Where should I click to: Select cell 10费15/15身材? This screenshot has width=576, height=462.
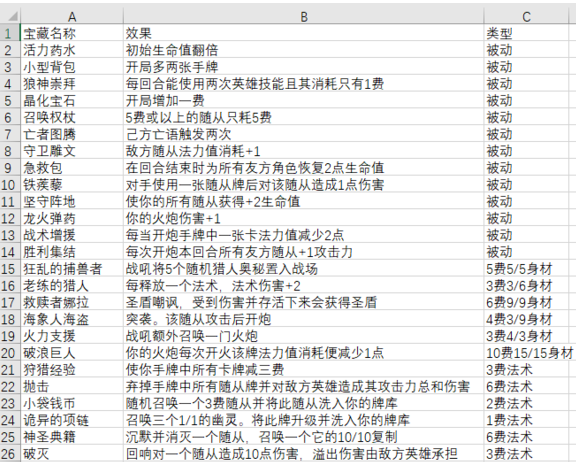coord(529,353)
